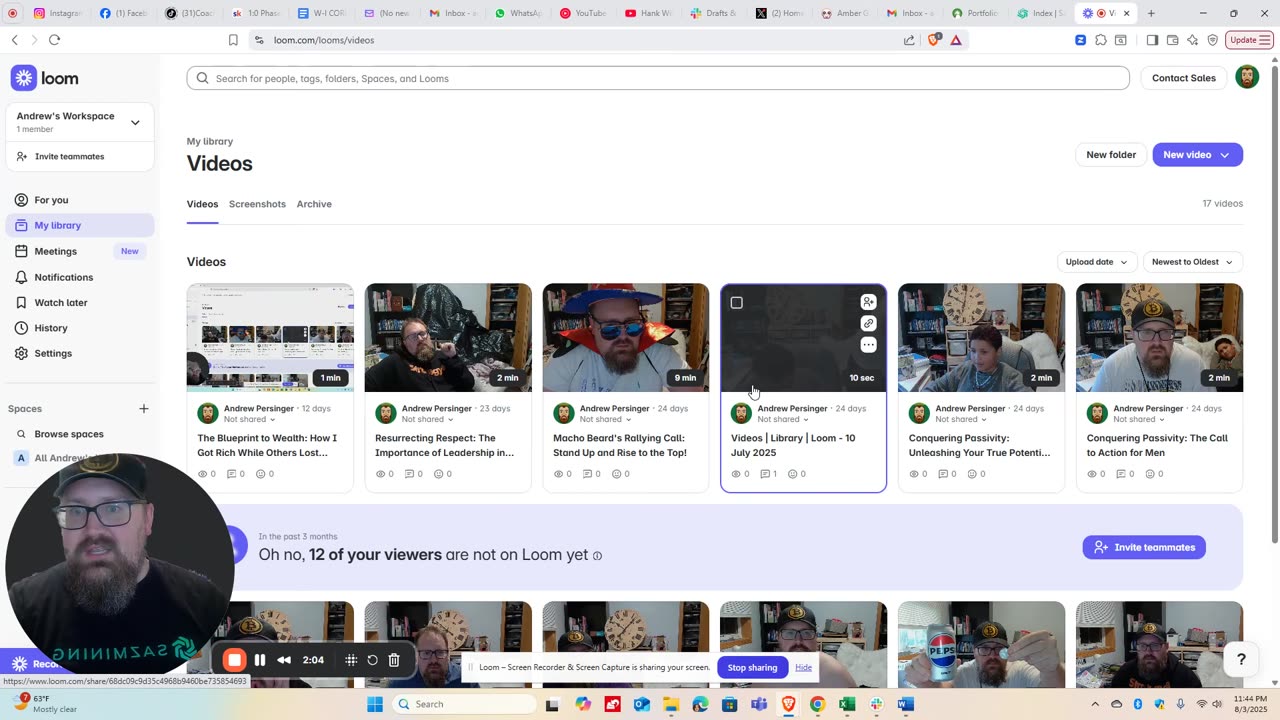
Task: Go back with the browser back arrow
Action: [15, 40]
